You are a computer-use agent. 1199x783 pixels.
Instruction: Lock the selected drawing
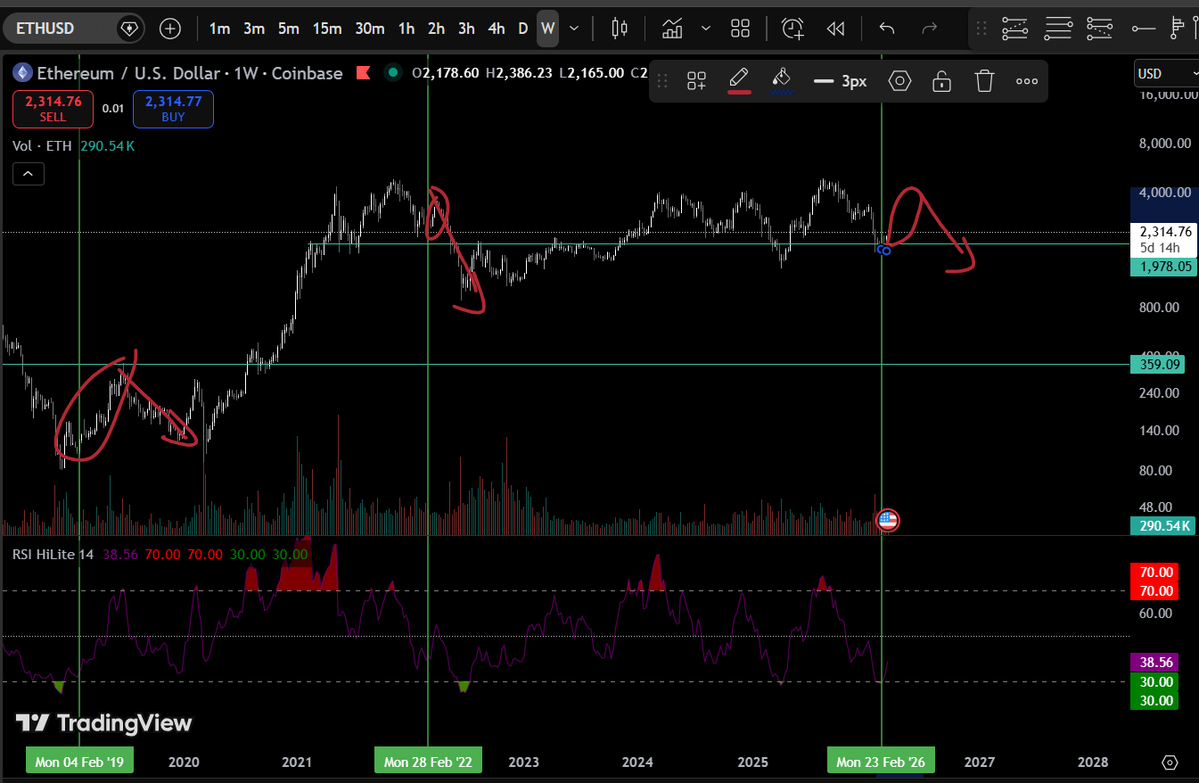point(942,81)
